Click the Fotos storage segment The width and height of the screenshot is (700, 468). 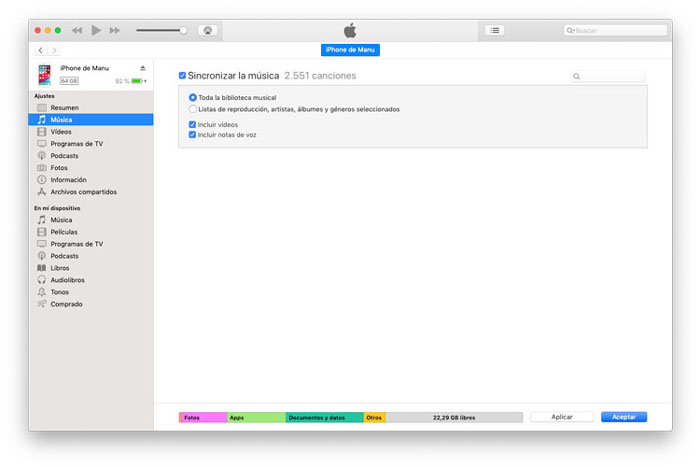[x=203, y=418]
